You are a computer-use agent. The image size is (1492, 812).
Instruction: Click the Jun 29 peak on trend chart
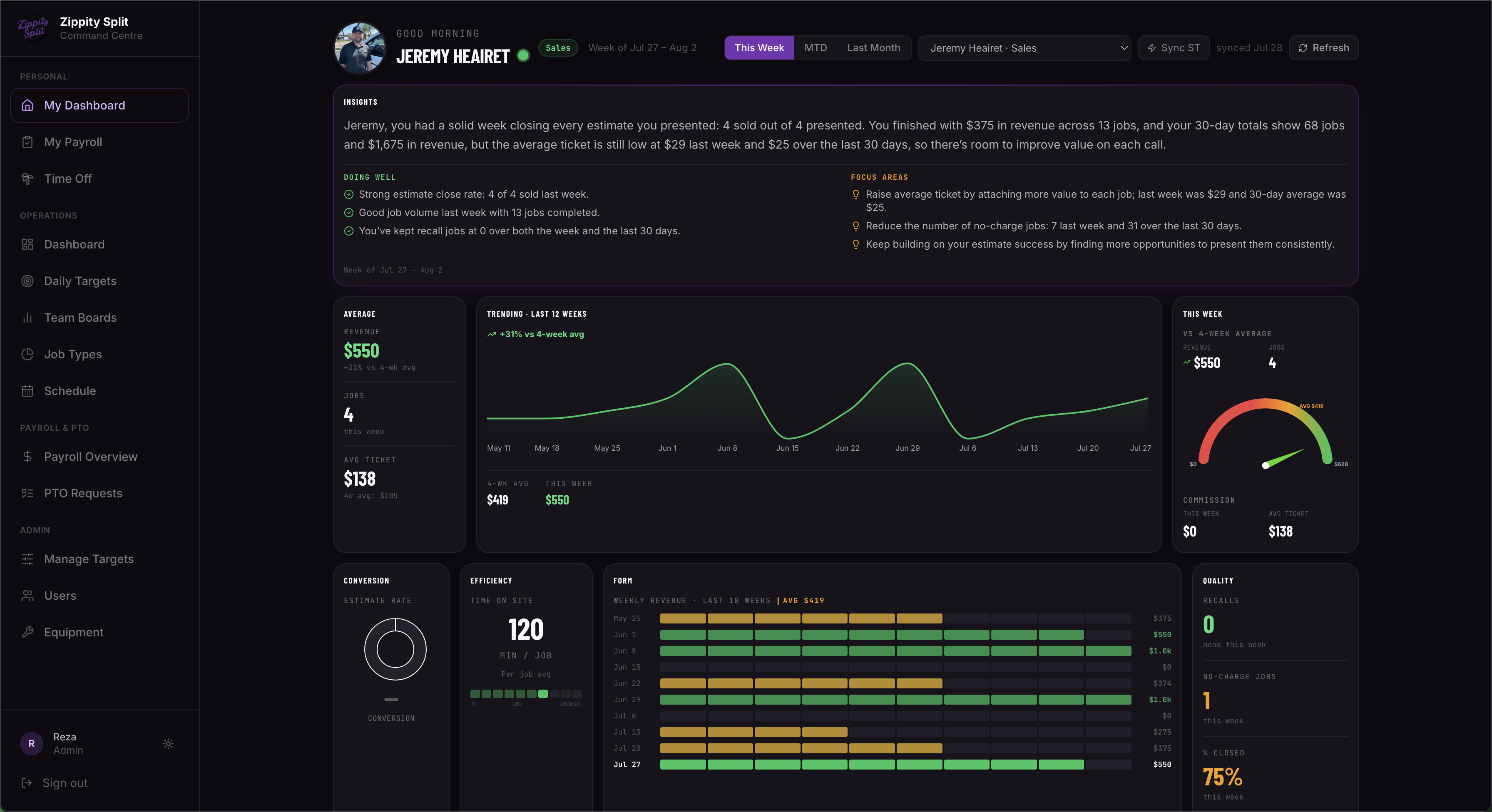tap(907, 364)
